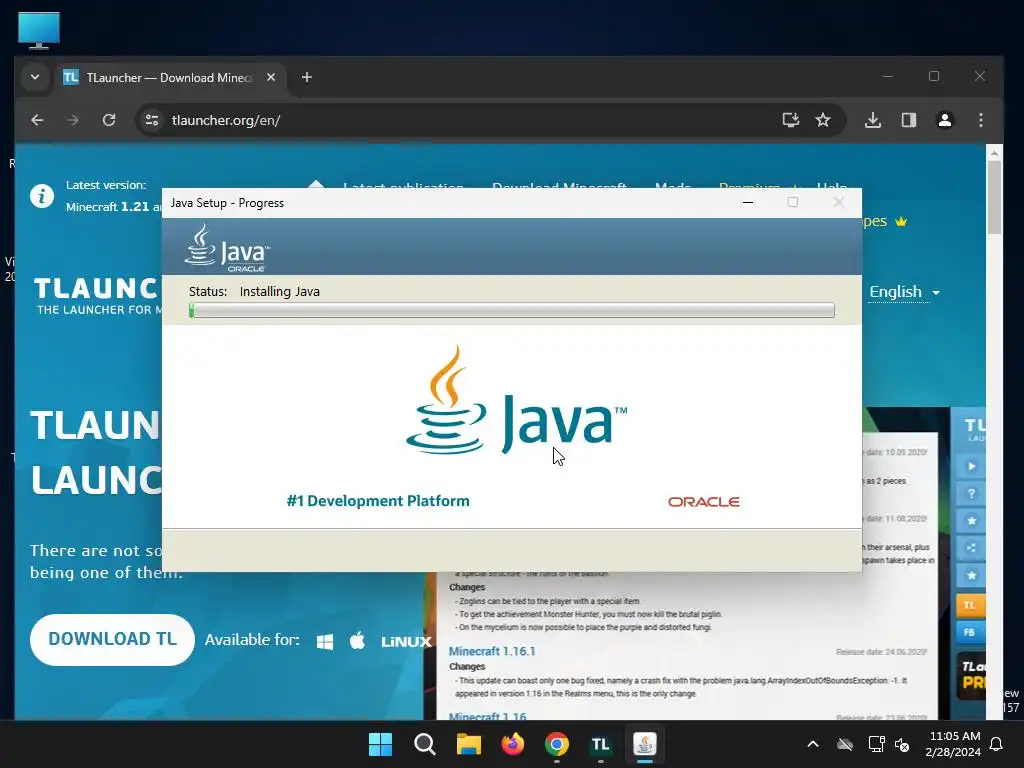Open the Windows Start menu
This screenshot has height=768, width=1024.
tap(380, 744)
